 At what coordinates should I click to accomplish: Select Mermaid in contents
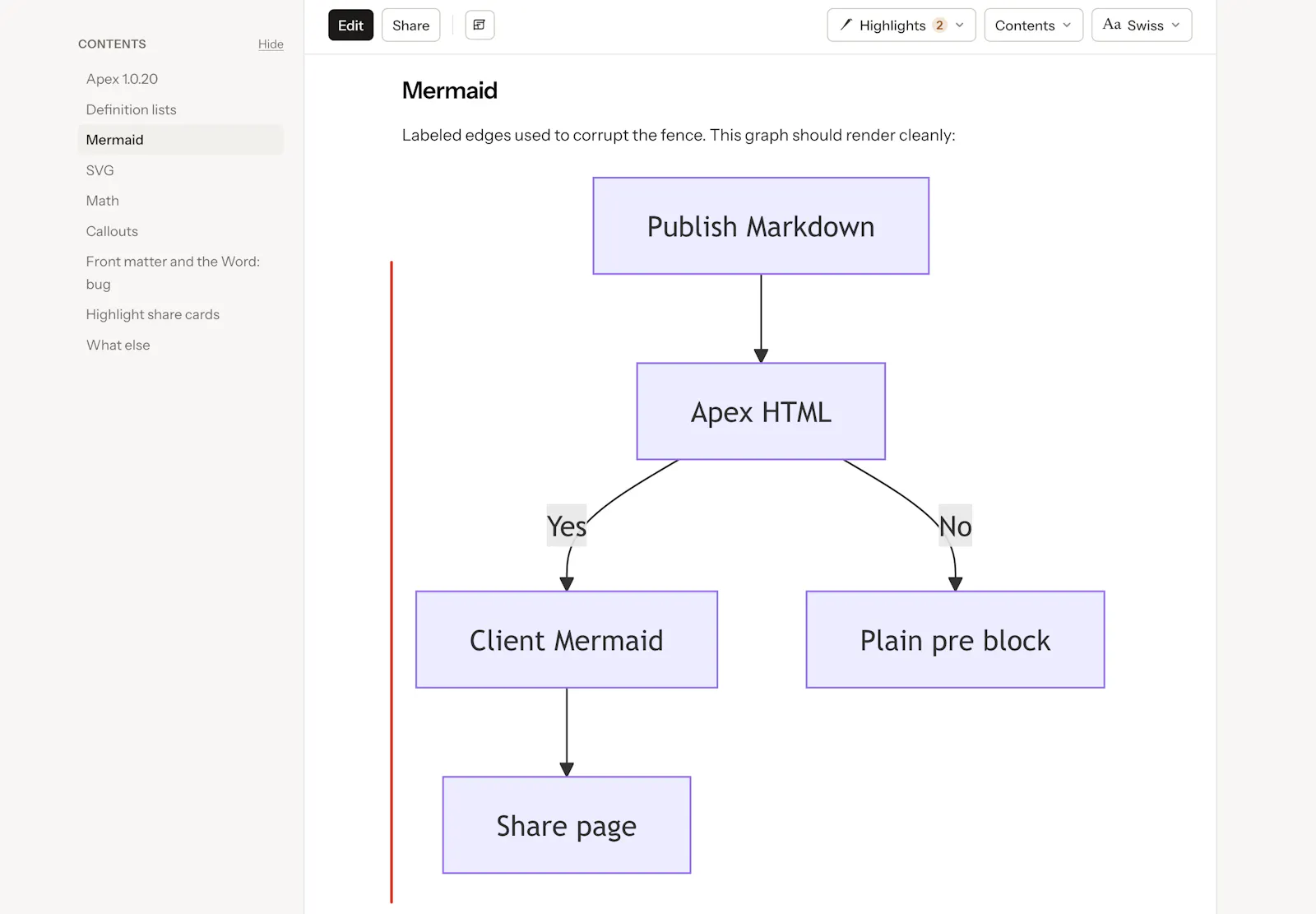[180, 140]
